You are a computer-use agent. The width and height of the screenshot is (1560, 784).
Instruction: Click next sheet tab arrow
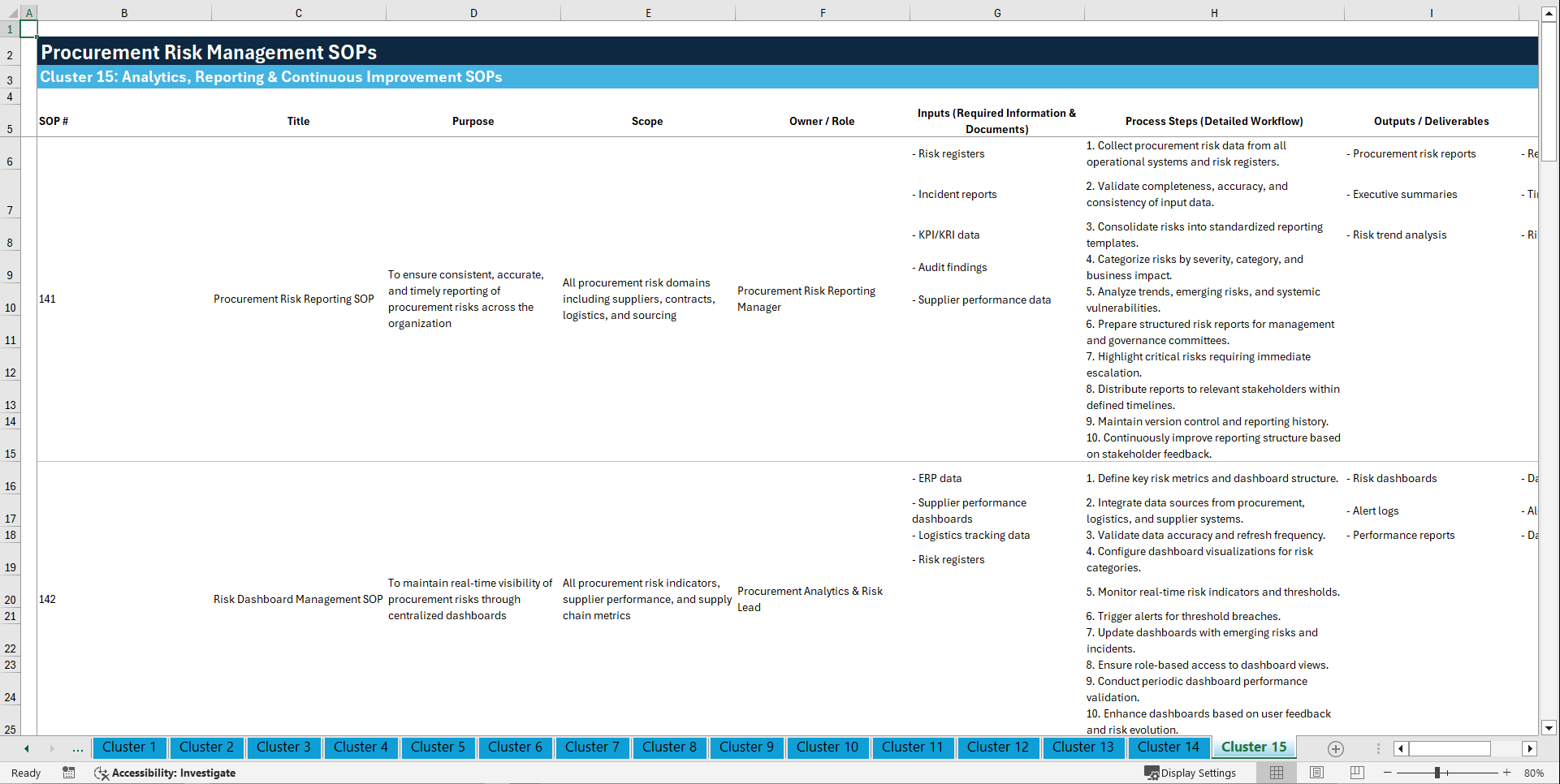click(x=52, y=748)
